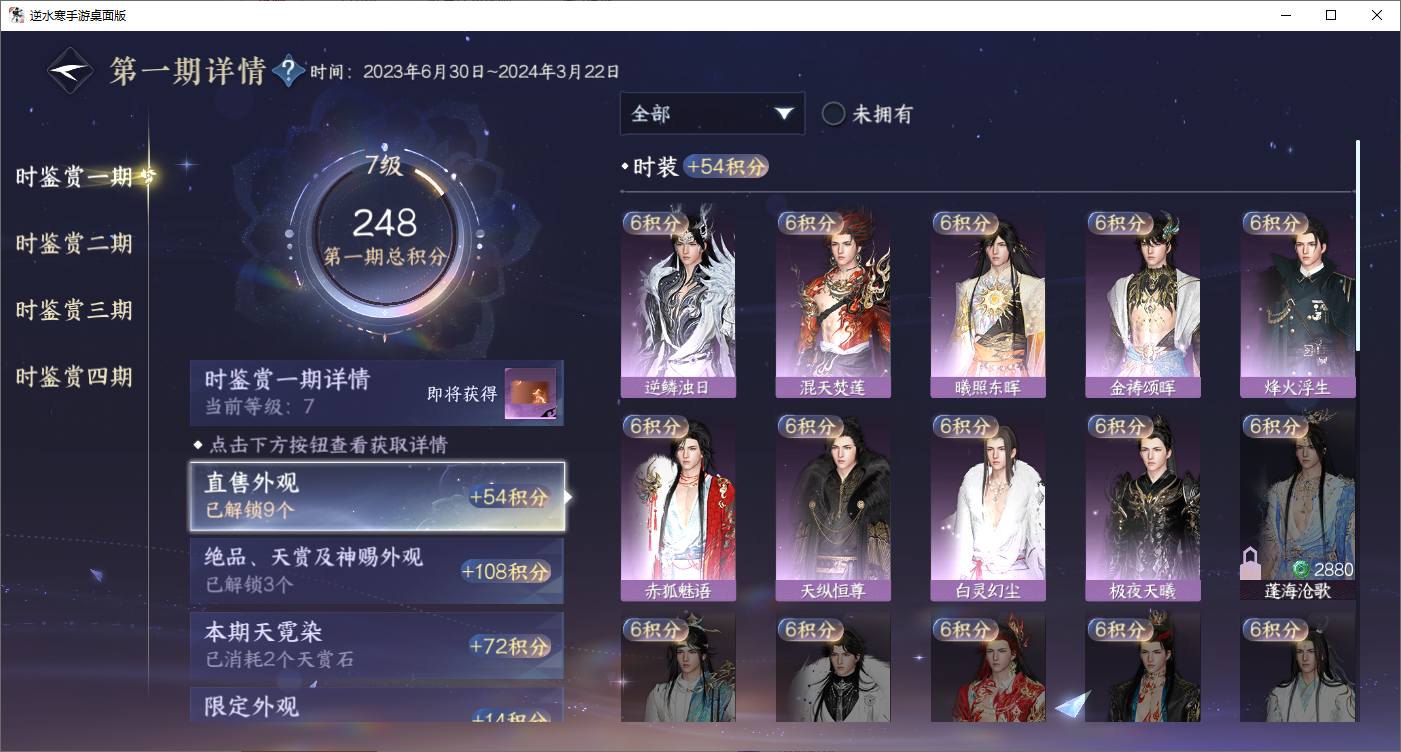This screenshot has width=1401, height=752.
Task: Click the outfit list vertical scrollbar
Action: click(1357, 245)
